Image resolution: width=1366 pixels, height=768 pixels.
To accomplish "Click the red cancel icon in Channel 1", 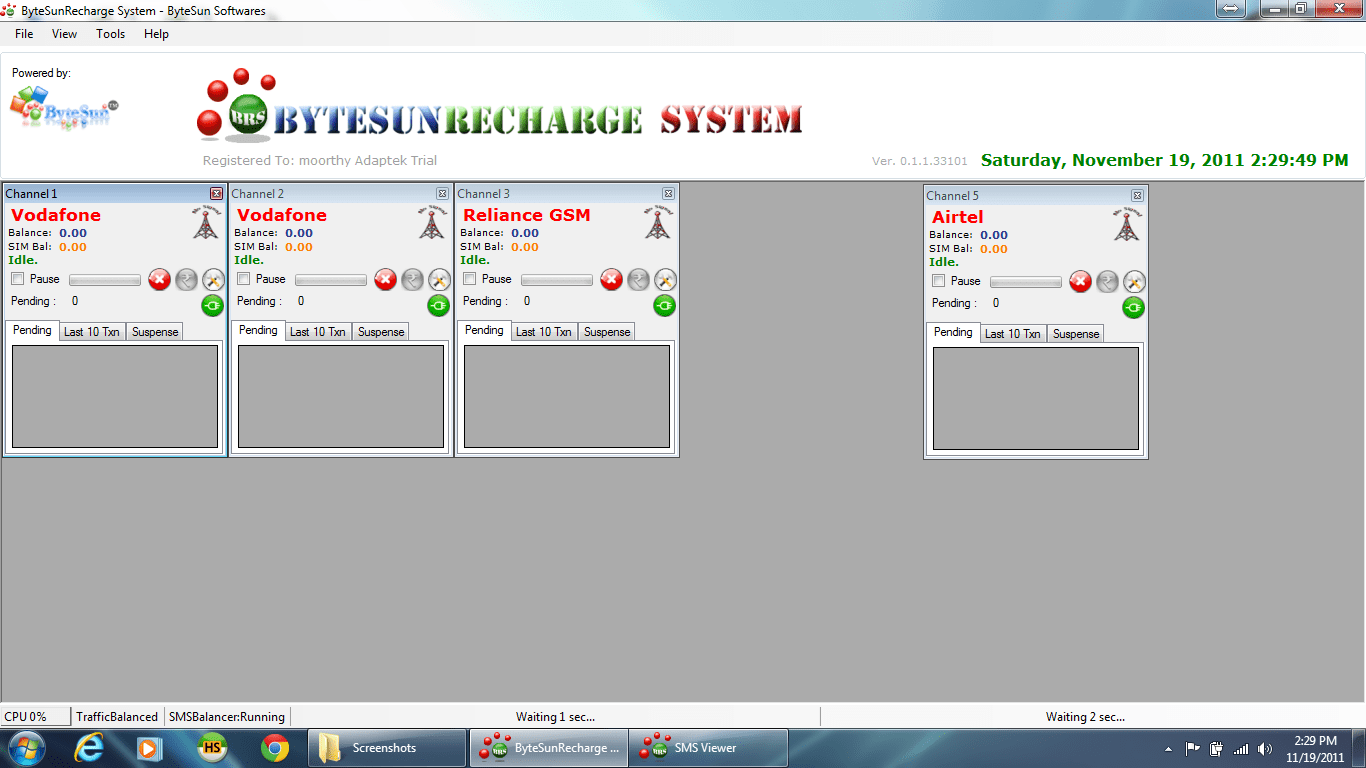I will coord(159,280).
